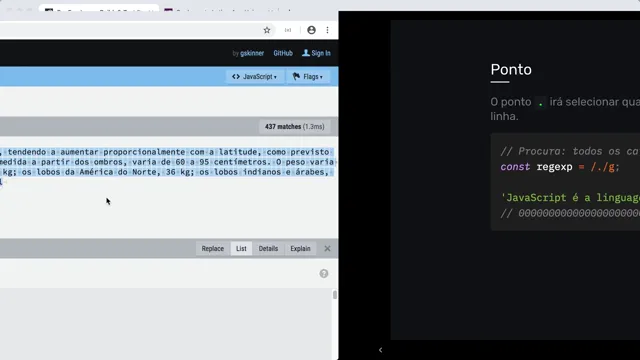This screenshot has width=640, height=360.
Task: Switch to the Replace tab
Action: click(213, 248)
